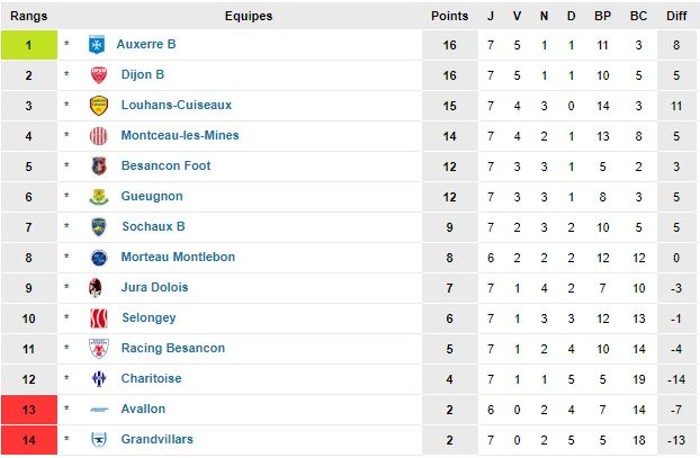
Task: Click the Gueugnon team crest
Action: (99, 197)
